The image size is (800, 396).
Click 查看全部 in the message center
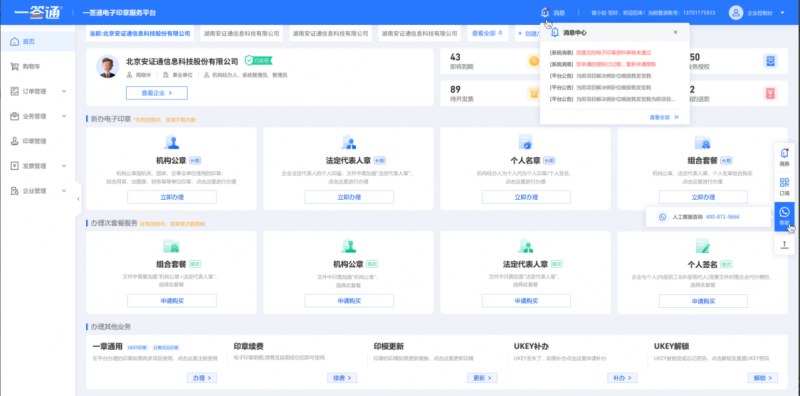(664, 117)
